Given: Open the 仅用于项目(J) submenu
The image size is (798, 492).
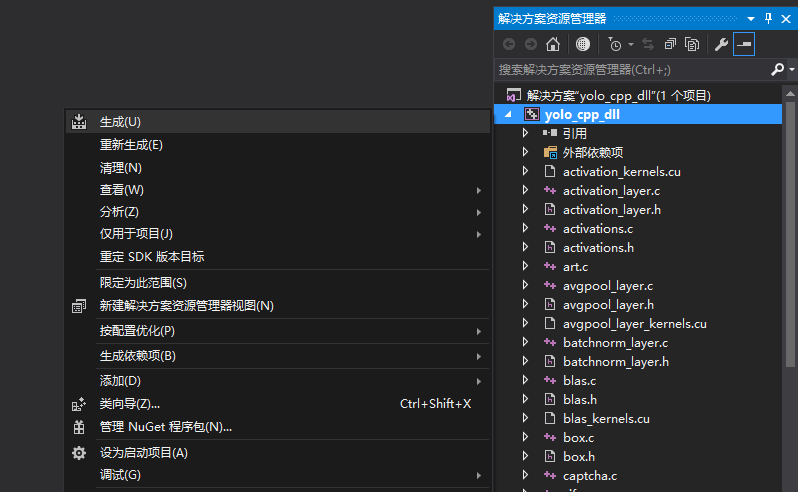Looking at the screenshot, I should coord(278,234).
